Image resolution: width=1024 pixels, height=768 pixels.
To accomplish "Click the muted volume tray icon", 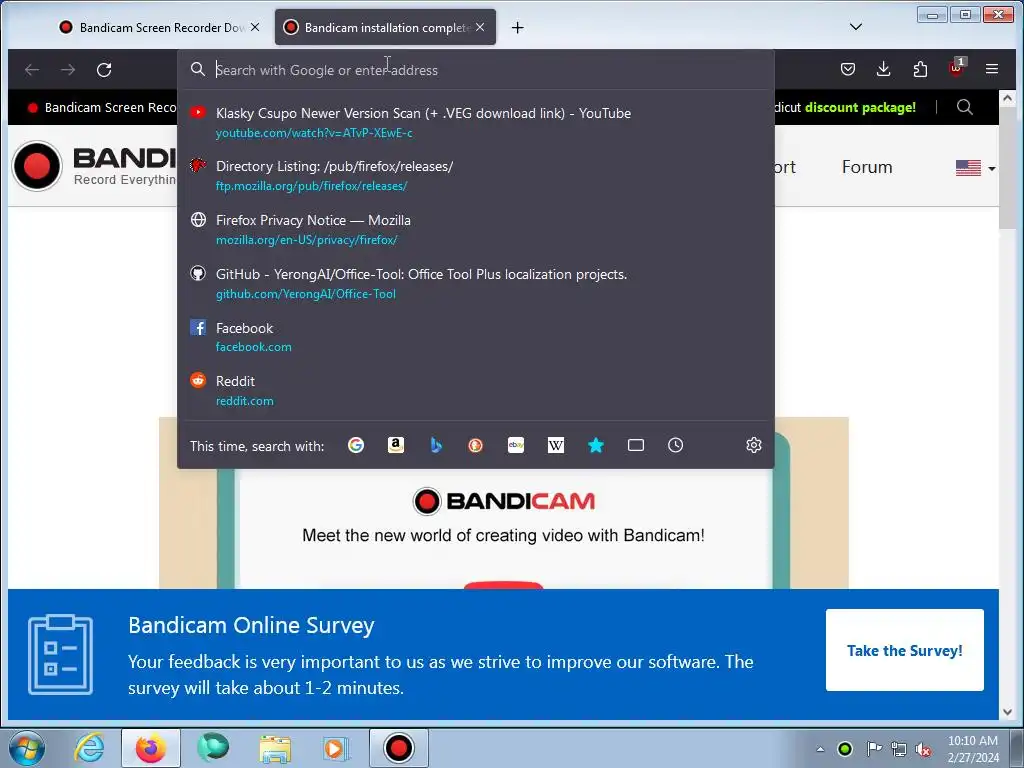I will click(923, 749).
